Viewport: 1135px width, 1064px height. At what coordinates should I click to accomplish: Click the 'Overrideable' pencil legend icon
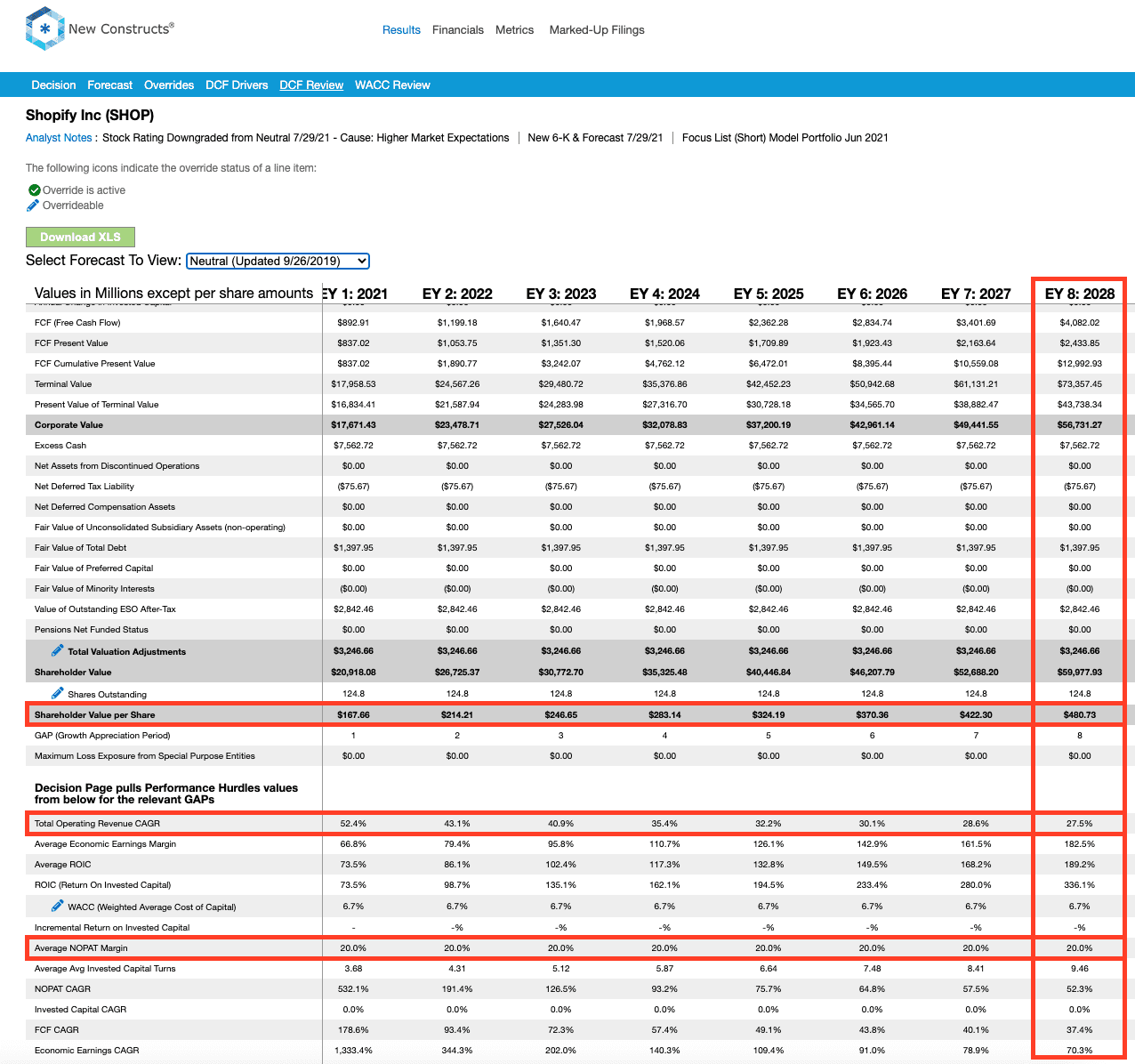[x=33, y=206]
